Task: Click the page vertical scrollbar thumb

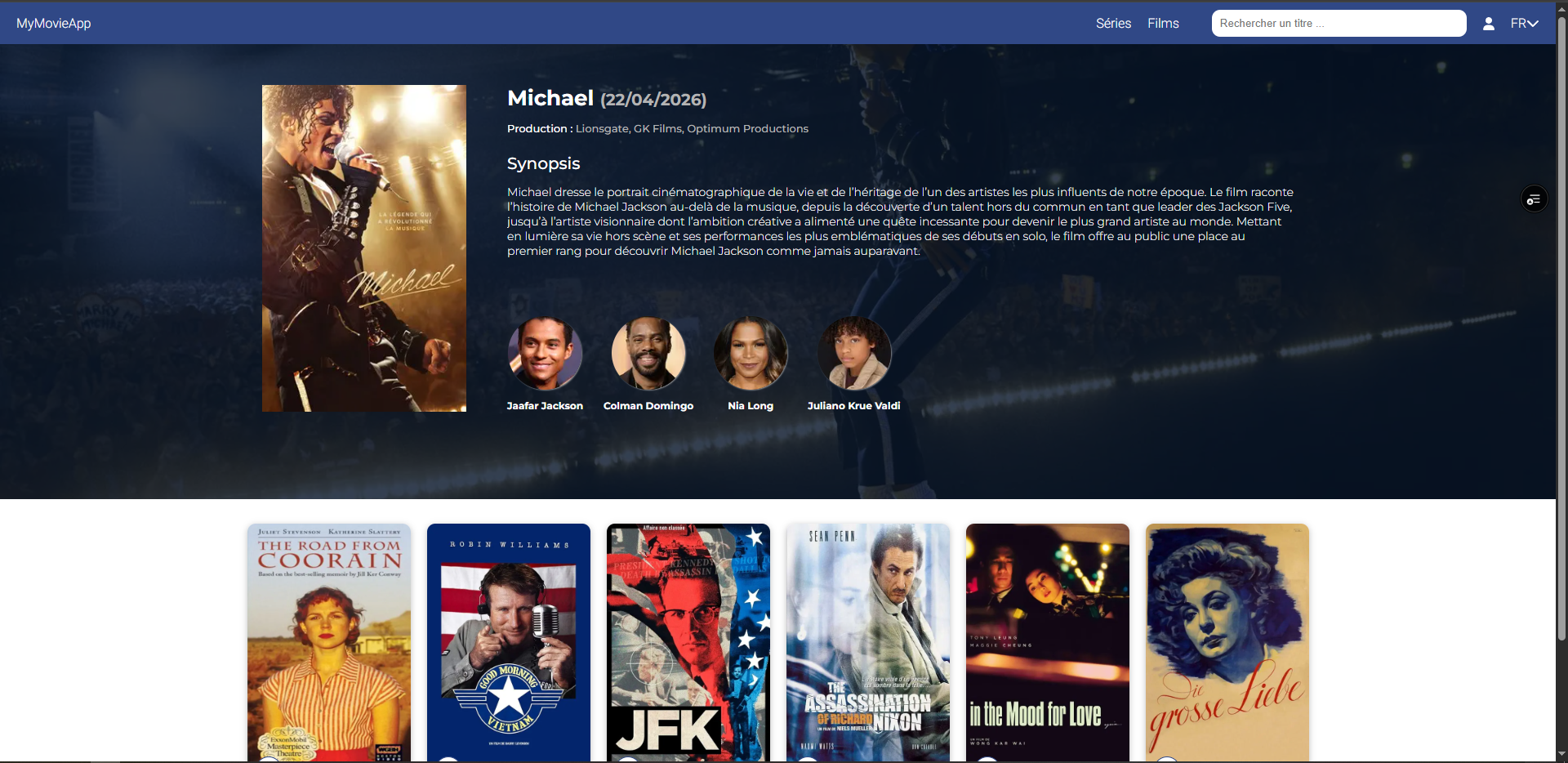Action: click(1561, 327)
